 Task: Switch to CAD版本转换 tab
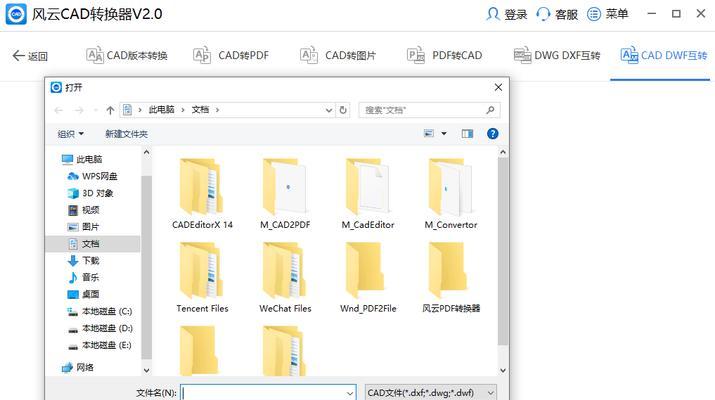click(x=127, y=56)
